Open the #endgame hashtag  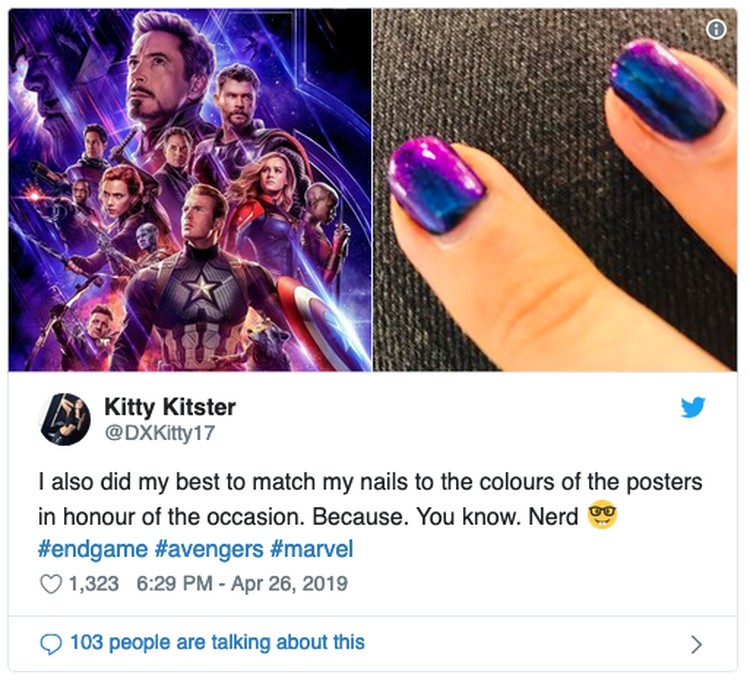point(93,549)
